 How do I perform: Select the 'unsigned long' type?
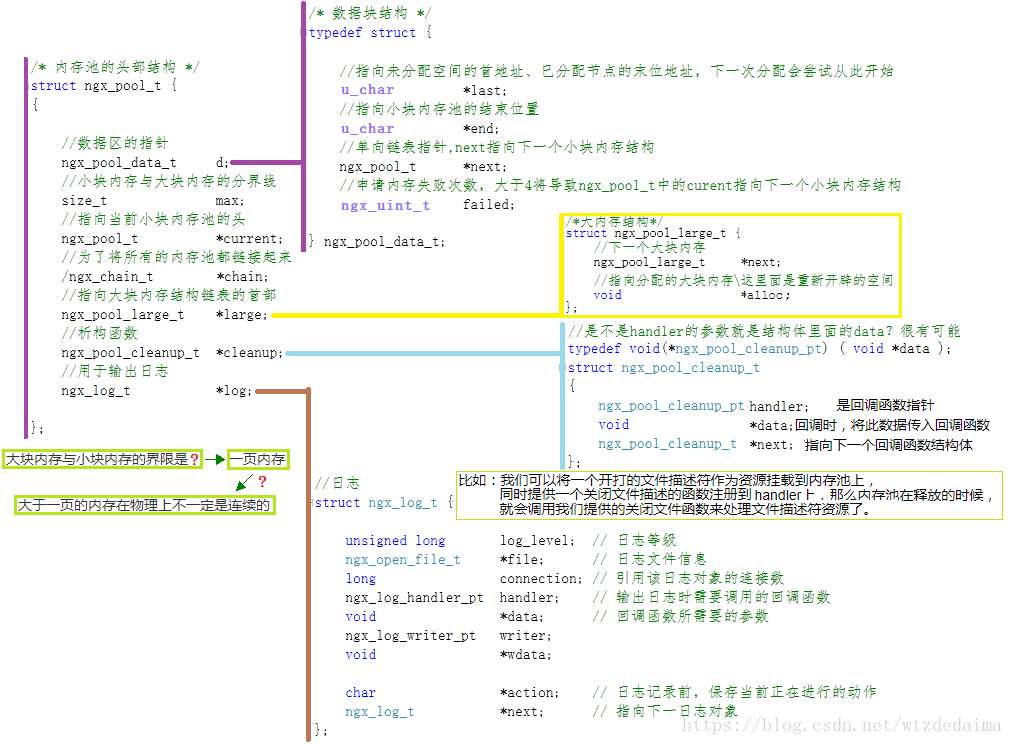pyautogui.click(x=395, y=540)
